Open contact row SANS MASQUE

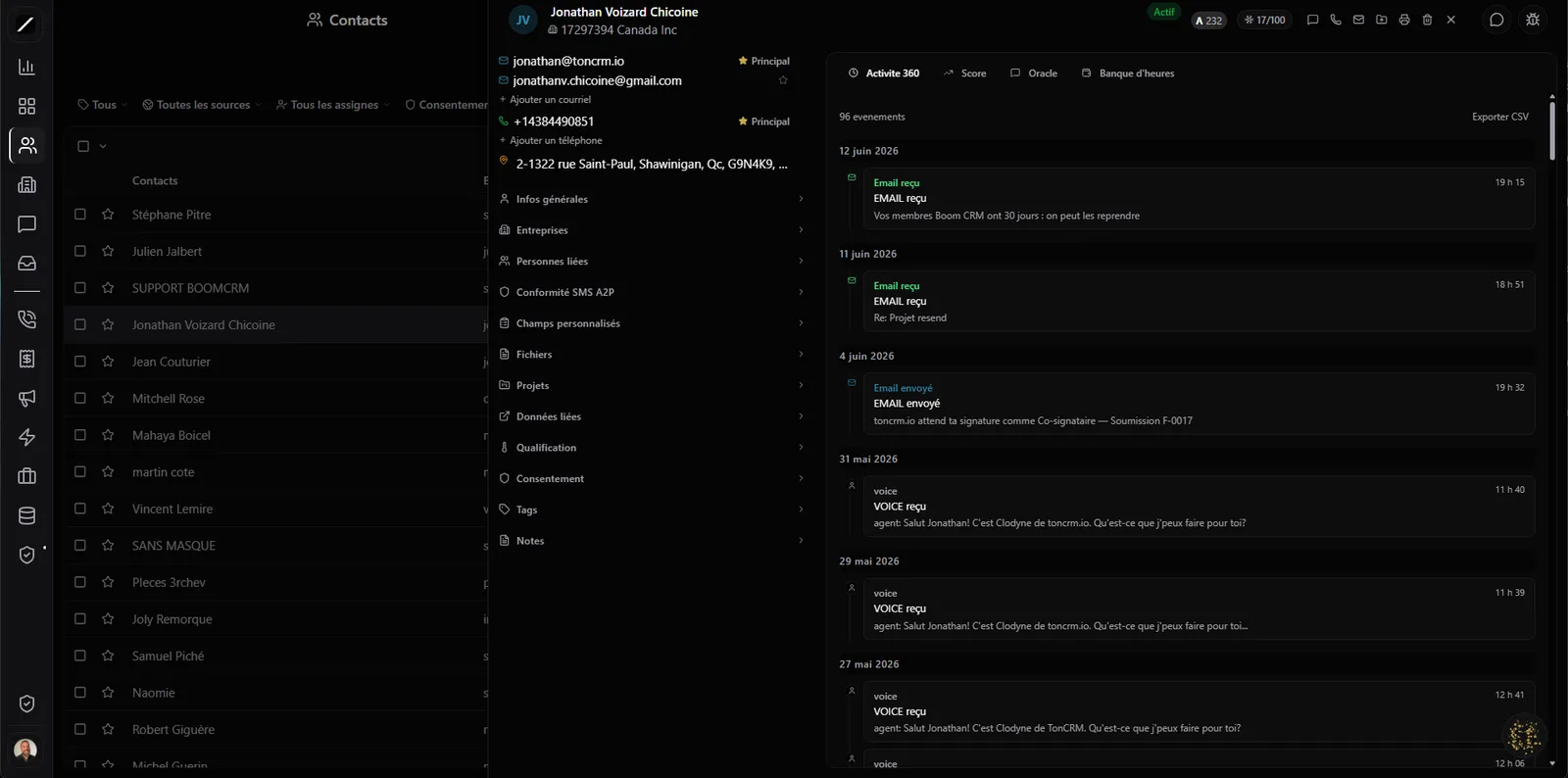click(x=276, y=545)
